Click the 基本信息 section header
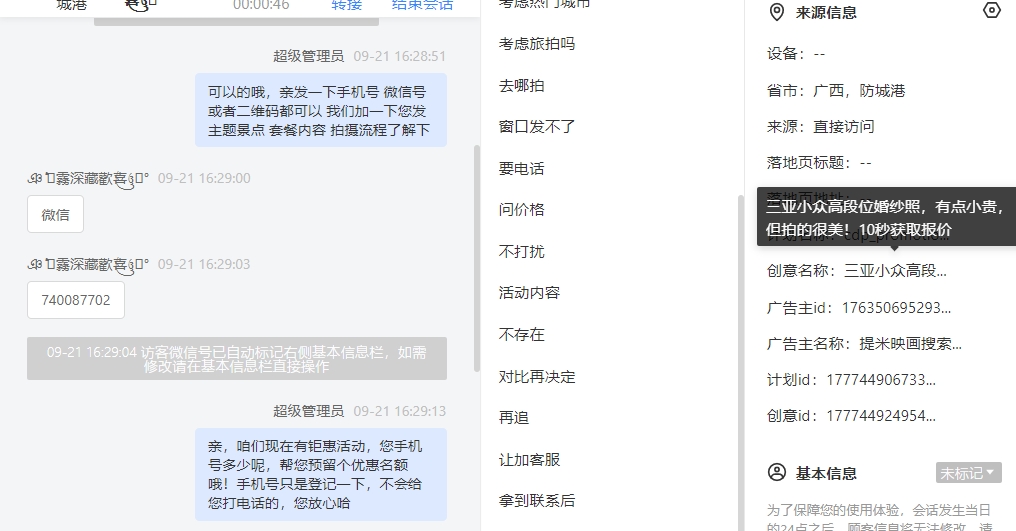This screenshot has height=531, width=1016. coord(826,473)
